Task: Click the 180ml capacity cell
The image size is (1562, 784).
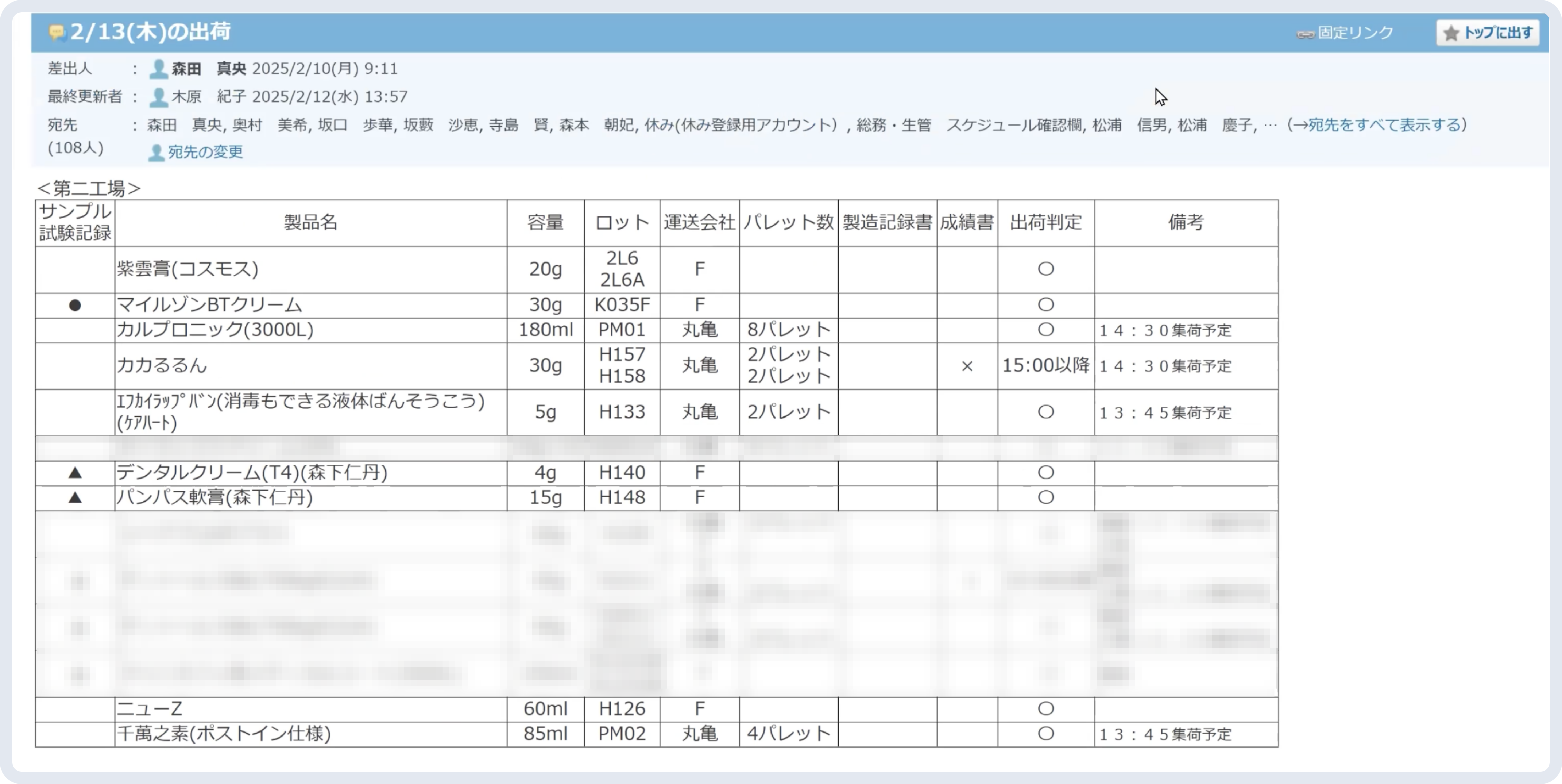Action: [x=546, y=330]
